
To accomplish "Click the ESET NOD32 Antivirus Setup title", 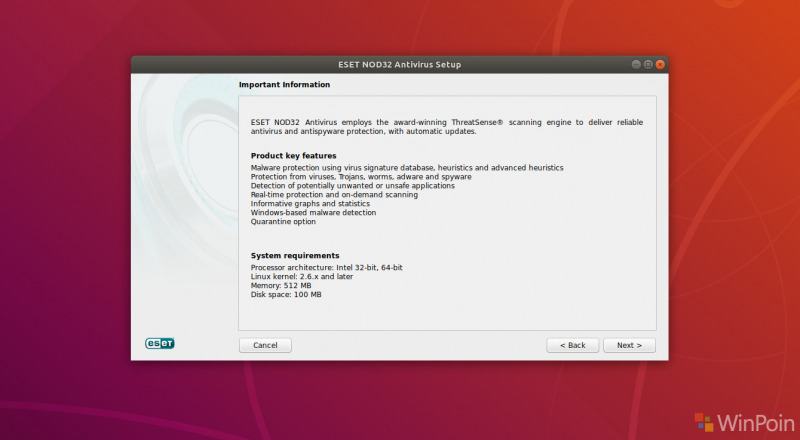I will (399, 65).
